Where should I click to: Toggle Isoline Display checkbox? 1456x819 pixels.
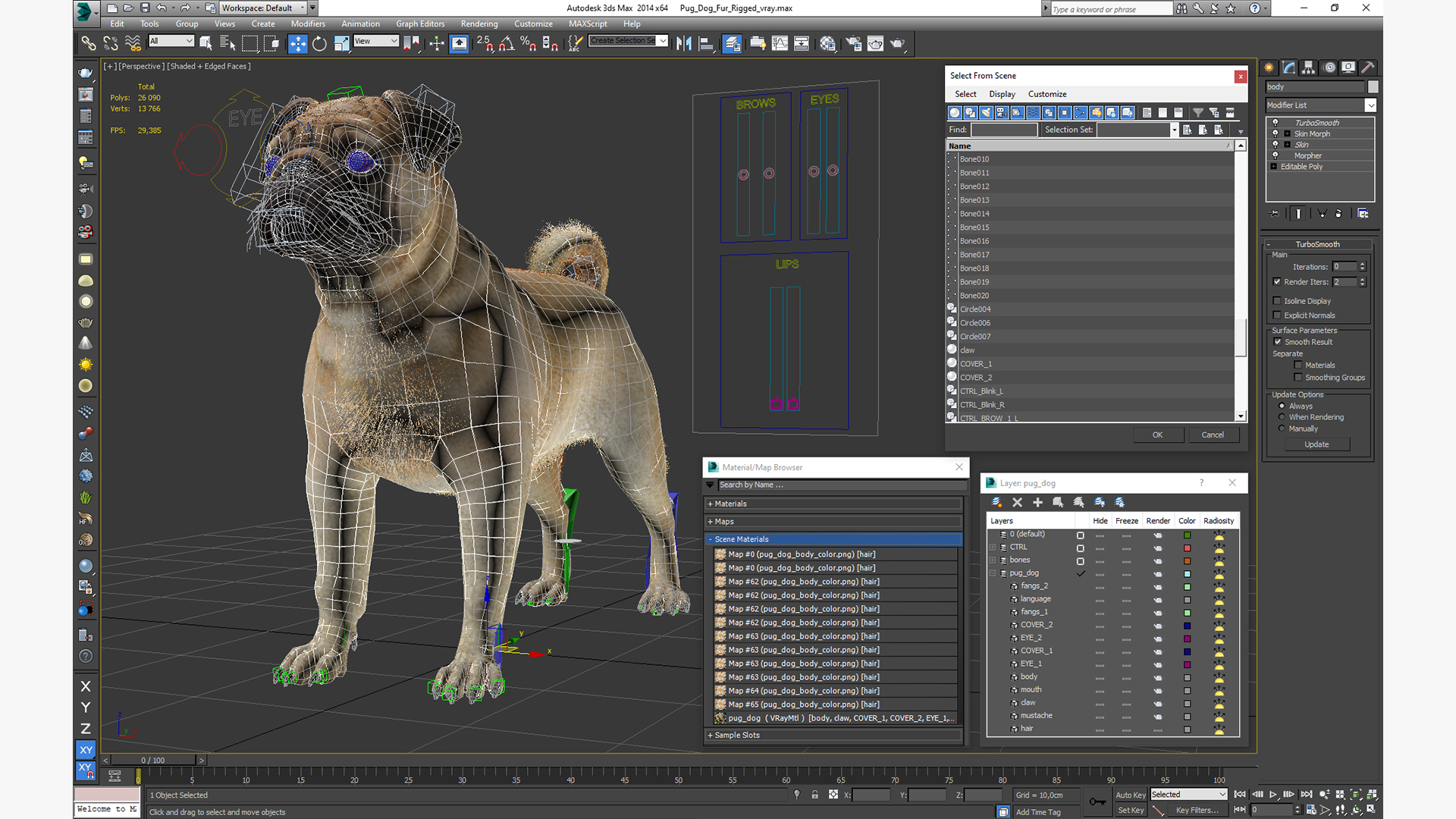tap(1277, 301)
